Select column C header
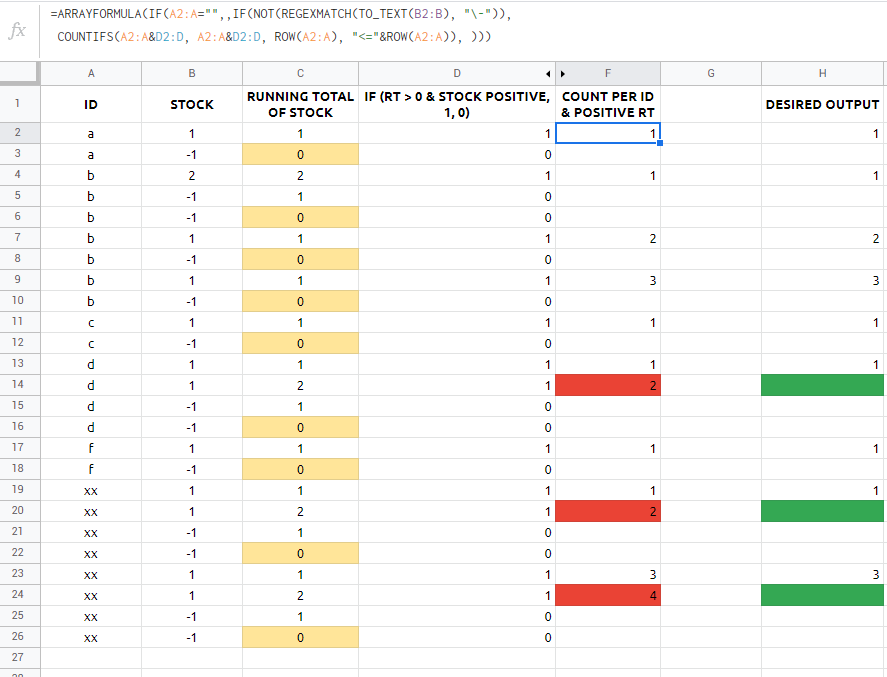Viewport: 887px width, 677px height. 300,74
